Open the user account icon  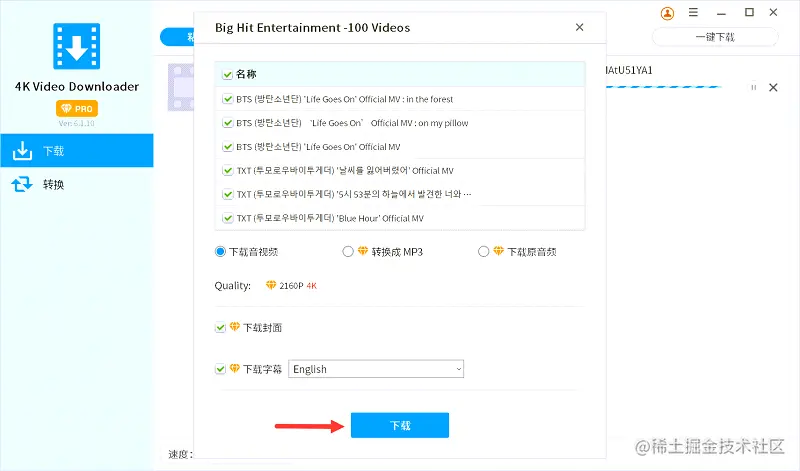coord(667,13)
